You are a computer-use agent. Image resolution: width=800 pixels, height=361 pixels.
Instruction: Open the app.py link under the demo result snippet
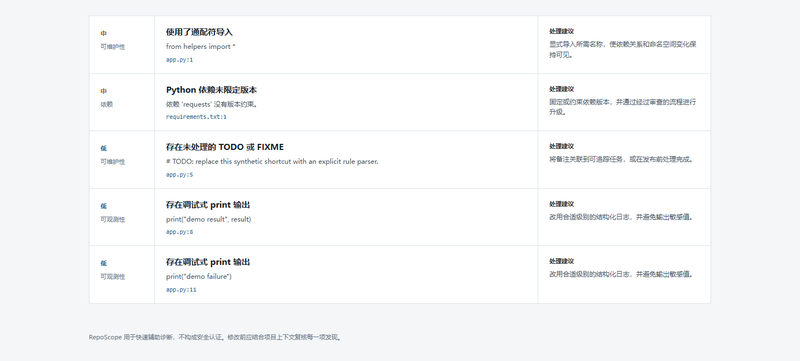click(180, 232)
